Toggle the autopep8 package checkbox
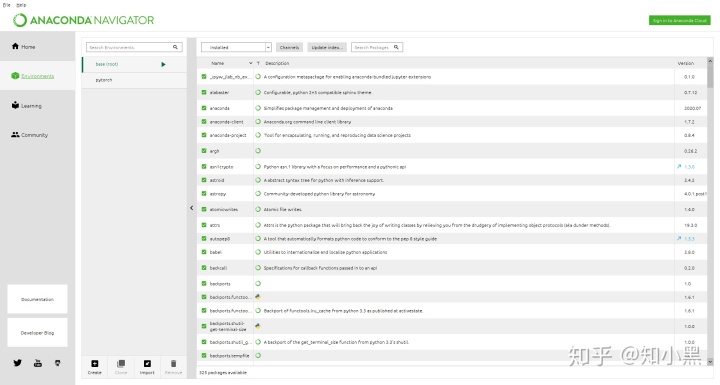Image resolution: width=720 pixels, height=385 pixels. pos(204,238)
